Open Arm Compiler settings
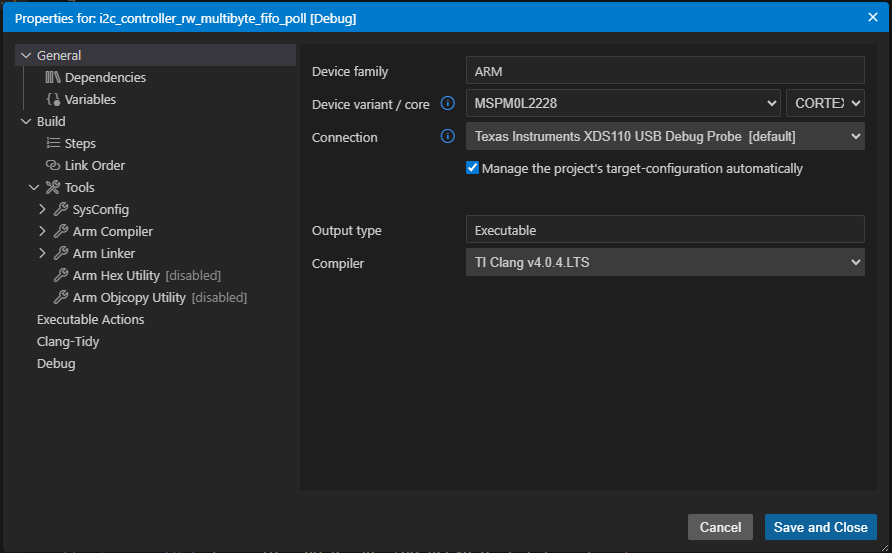This screenshot has width=892, height=553. (113, 232)
